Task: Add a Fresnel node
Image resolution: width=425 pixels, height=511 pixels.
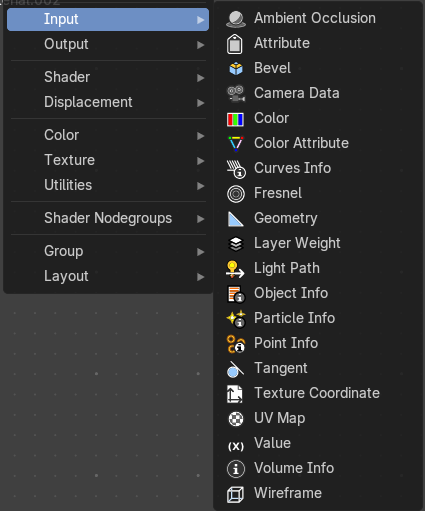Action: point(319,194)
